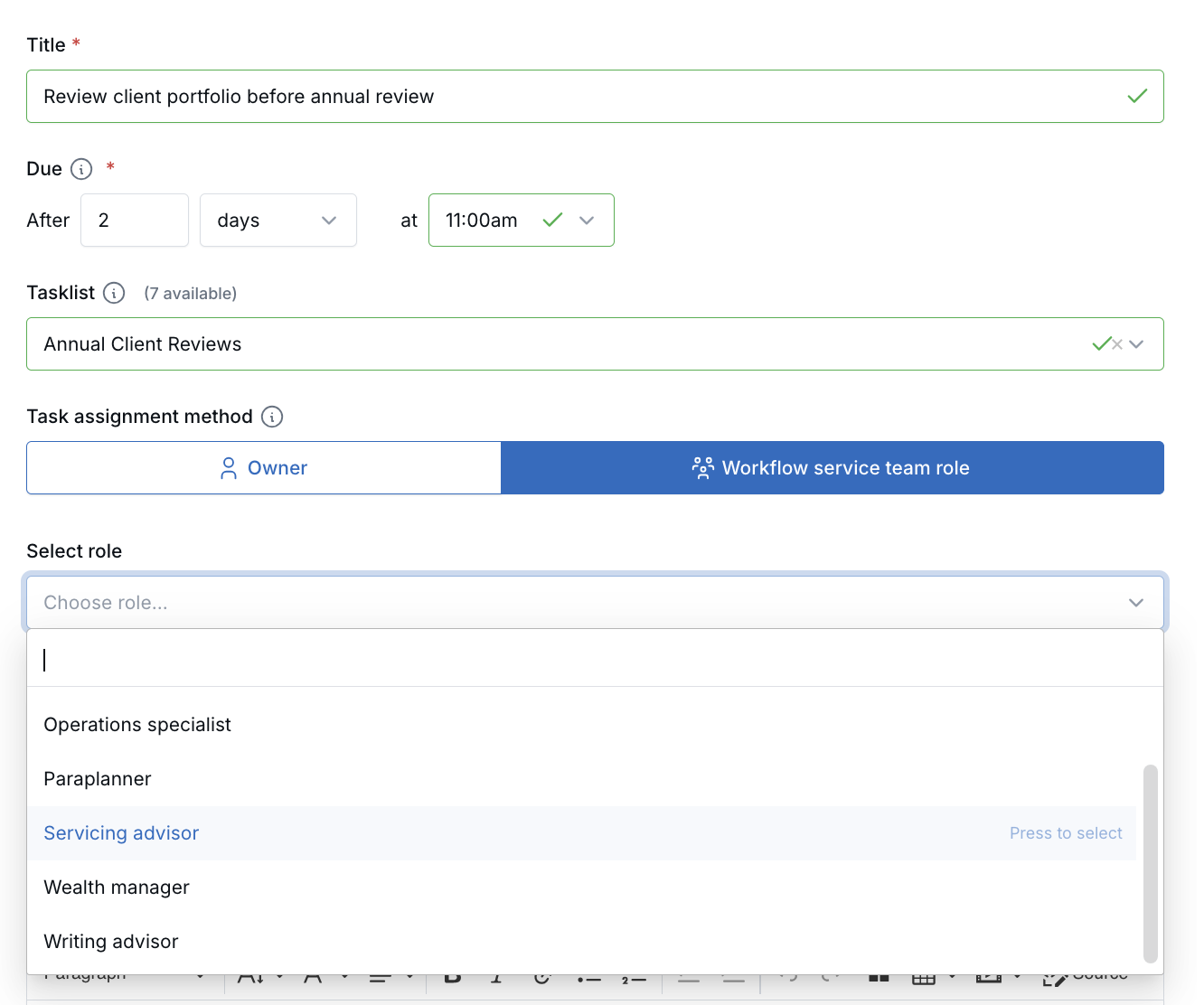Insert a table from the editor toolbar
The height and width of the screenshot is (1005, 1204).
point(924,978)
